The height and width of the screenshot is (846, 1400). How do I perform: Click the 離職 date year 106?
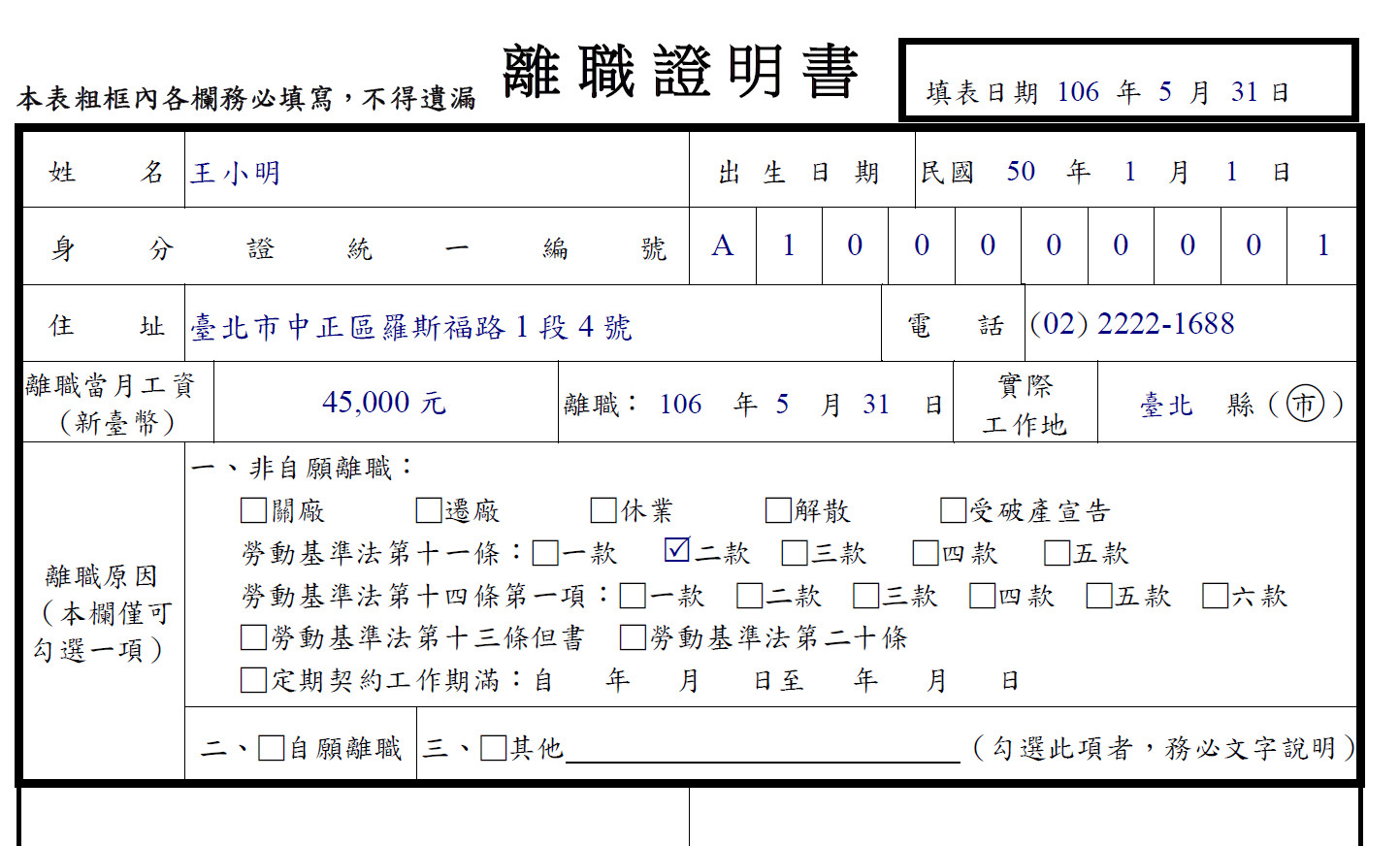(680, 405)
